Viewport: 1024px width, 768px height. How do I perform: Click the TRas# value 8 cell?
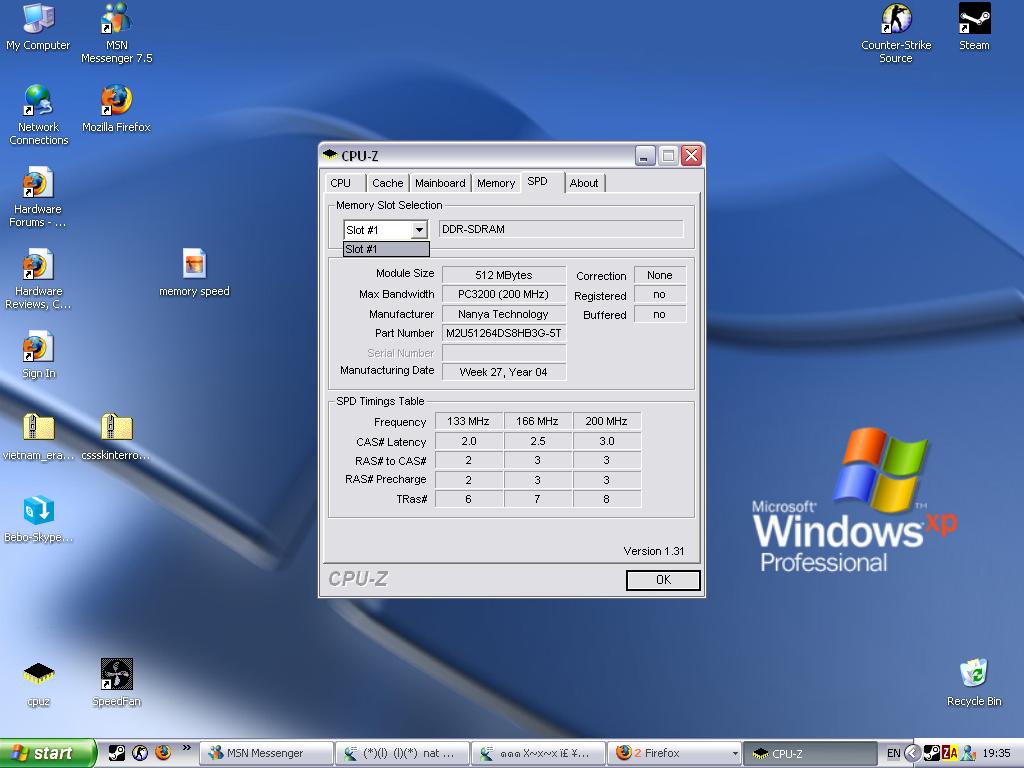[x=607, y=499]
